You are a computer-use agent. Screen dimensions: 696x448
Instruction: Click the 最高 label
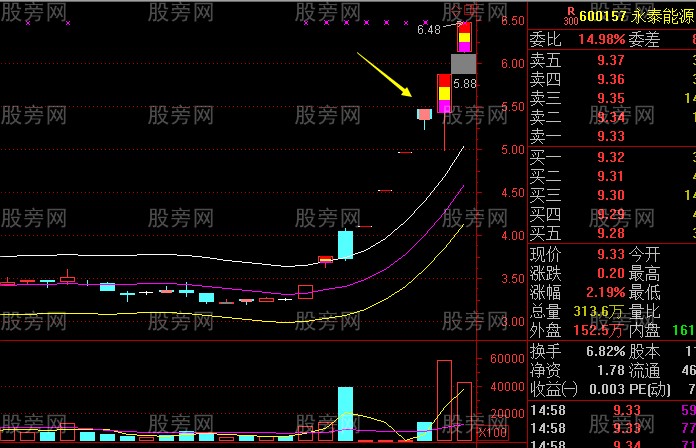click(644, 273)
